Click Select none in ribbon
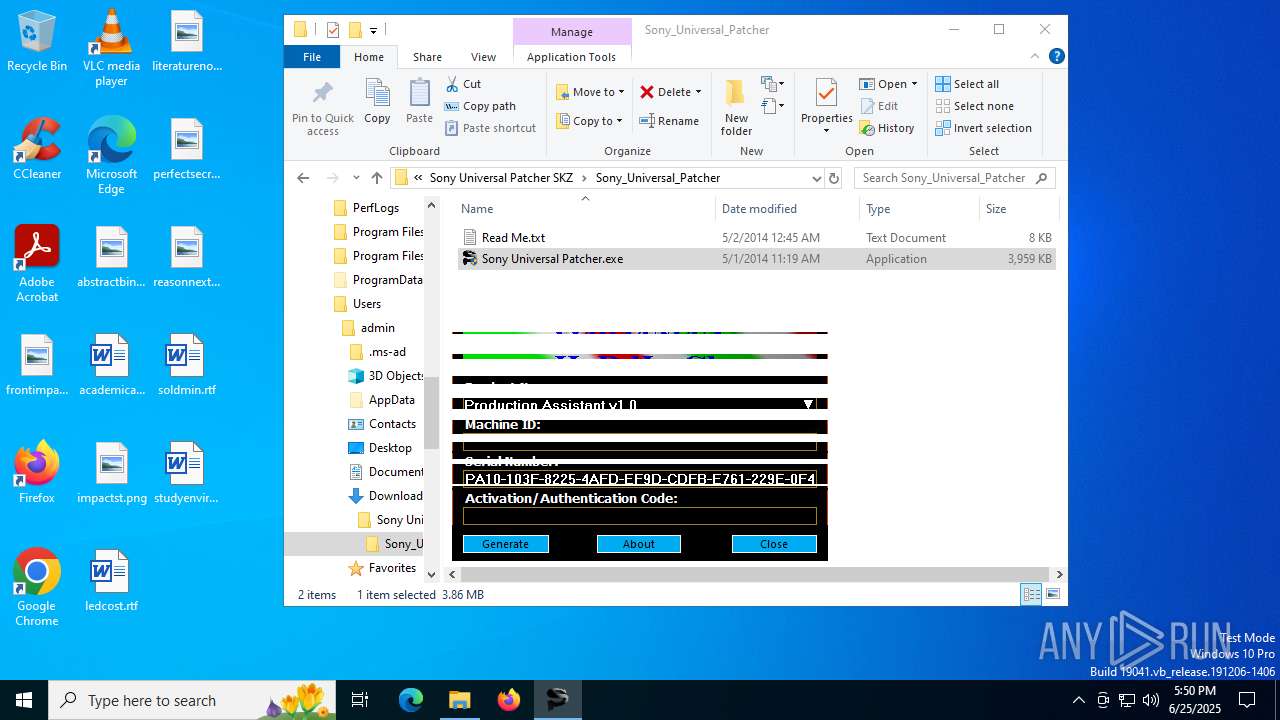The height and width of the screenshot is (720, 1280). pyautogui.click(x=974, y=106)
